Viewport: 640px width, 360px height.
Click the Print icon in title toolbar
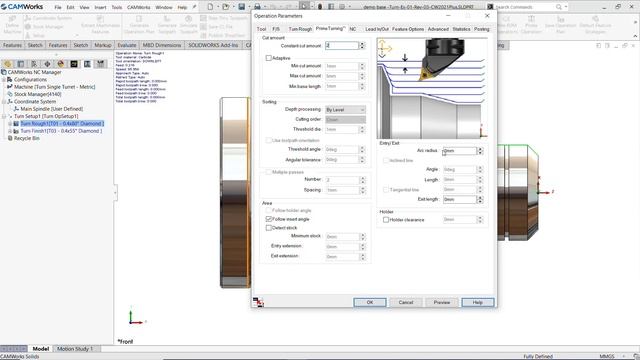click(x=258, y=7)
